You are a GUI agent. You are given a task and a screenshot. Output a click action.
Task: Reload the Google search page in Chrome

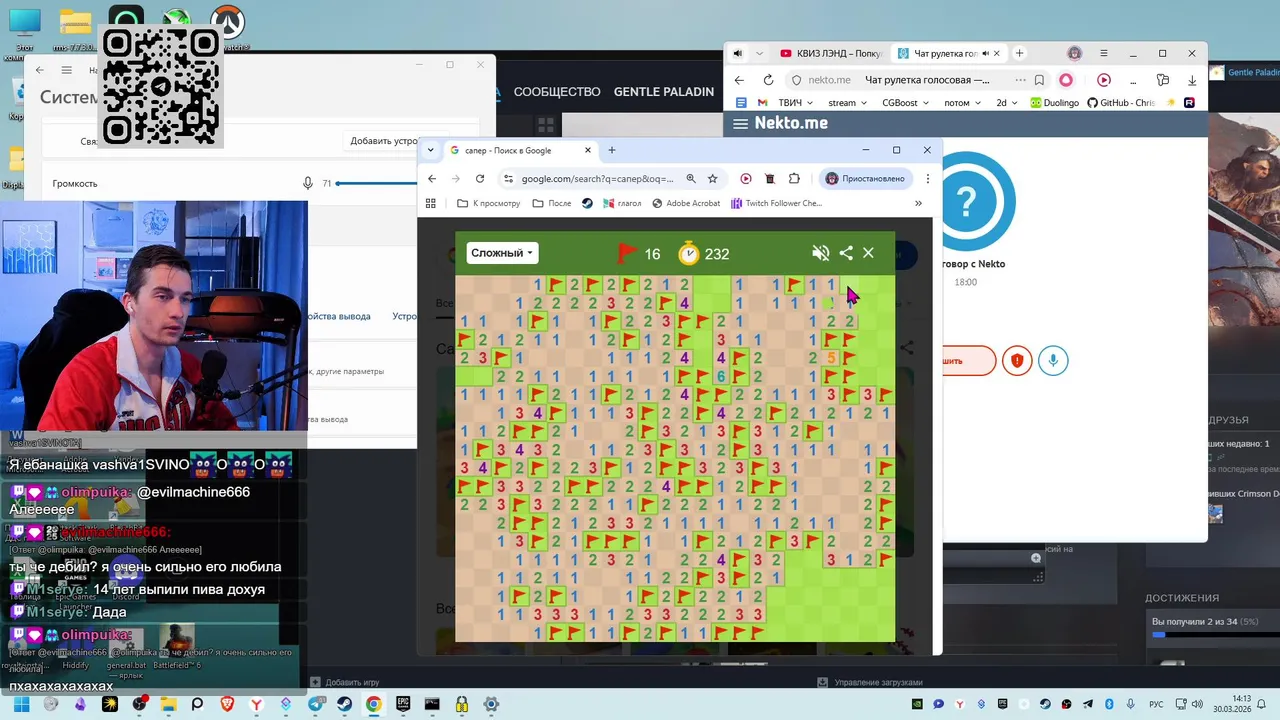point(480,179)
